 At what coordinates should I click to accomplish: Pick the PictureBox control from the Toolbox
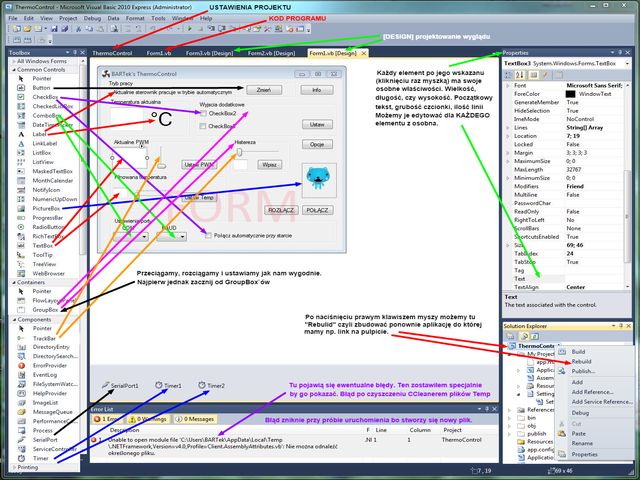point(46,209)
